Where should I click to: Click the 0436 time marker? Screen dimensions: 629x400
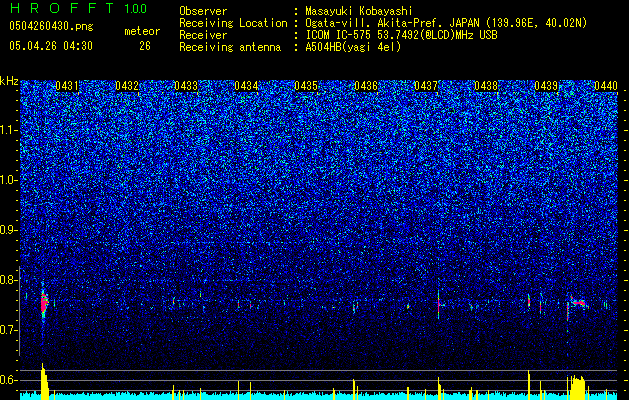tap(366, 86)
